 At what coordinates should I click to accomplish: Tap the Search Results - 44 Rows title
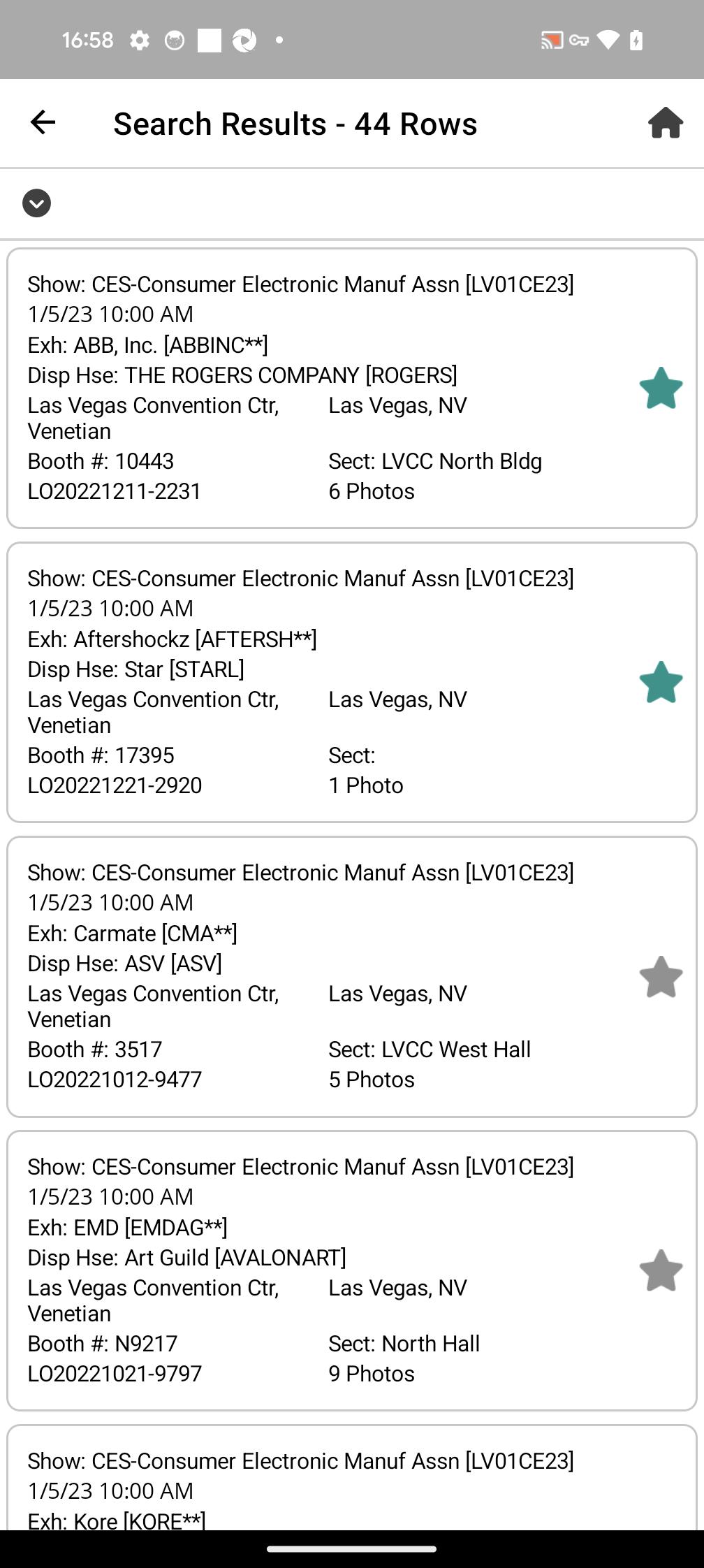coord(295,124)
